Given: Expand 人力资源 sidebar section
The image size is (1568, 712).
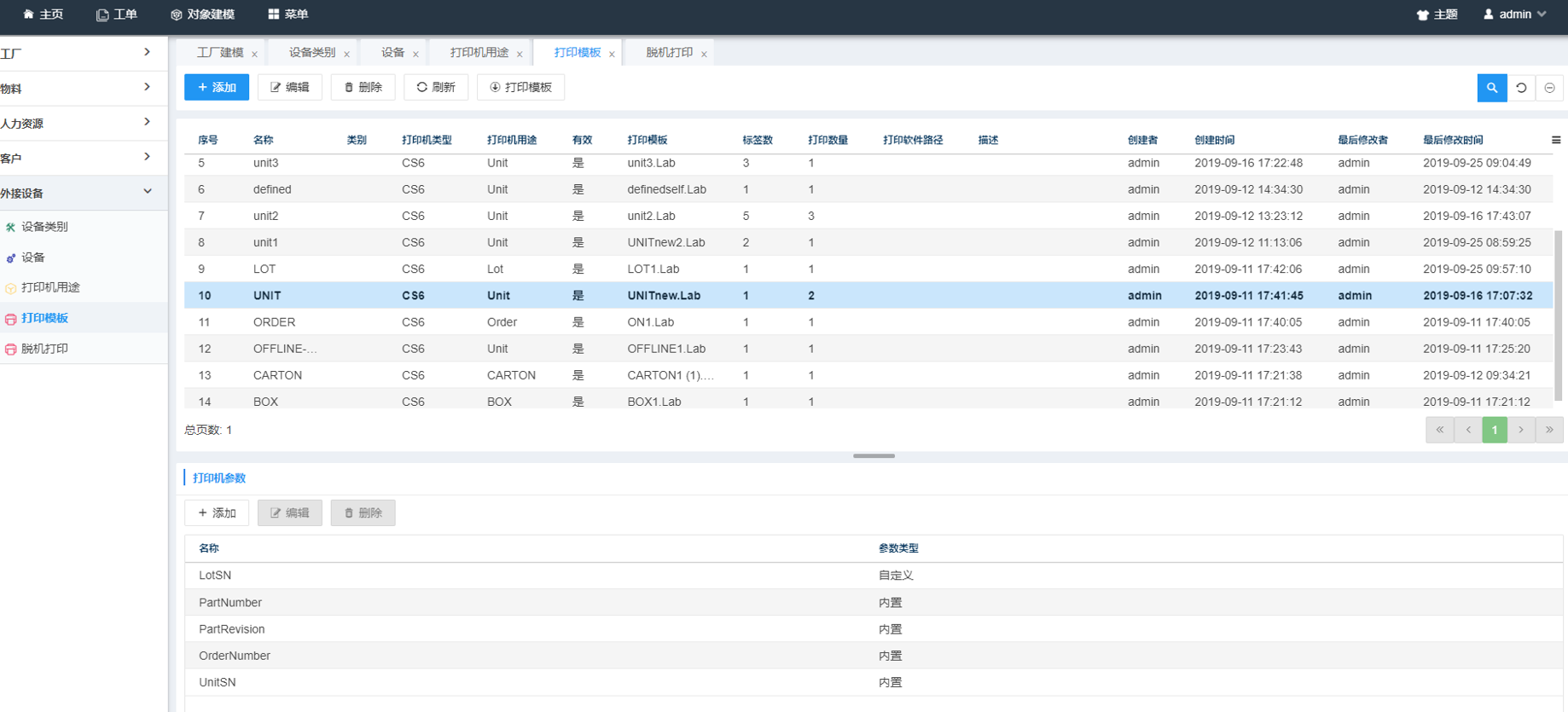Looking at the screenshot, I should [84, 123].
